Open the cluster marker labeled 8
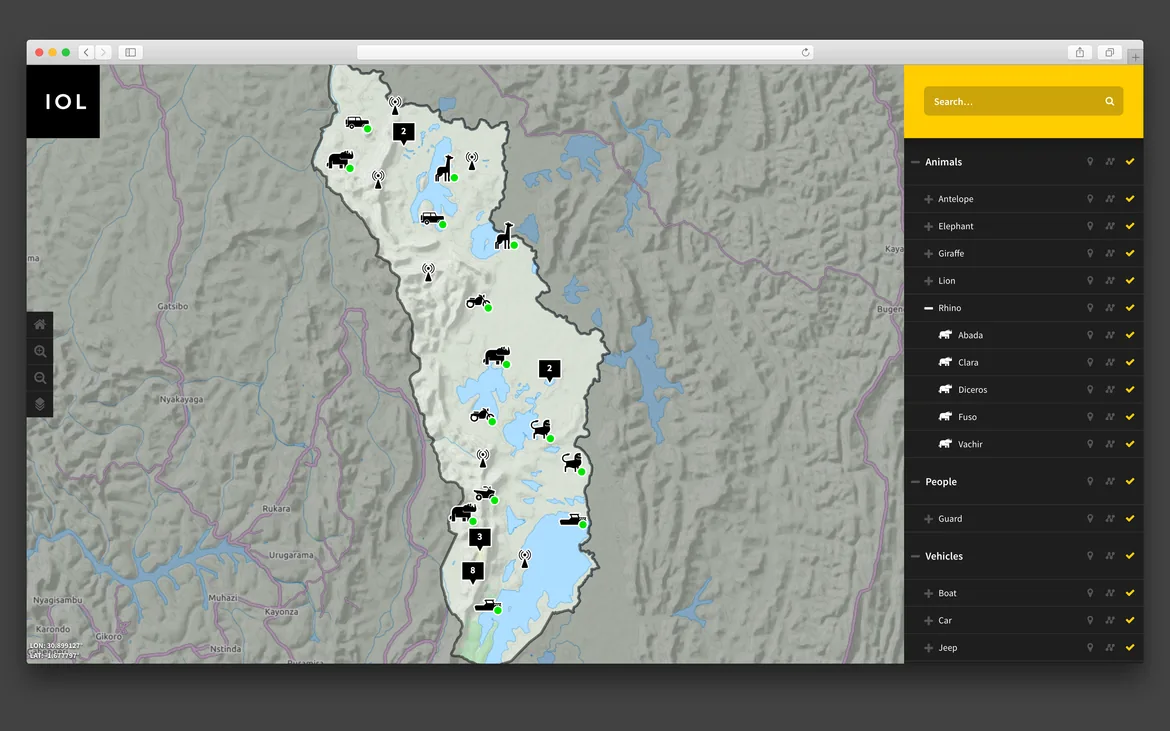The image size is (1170, 731). [472, 572]
